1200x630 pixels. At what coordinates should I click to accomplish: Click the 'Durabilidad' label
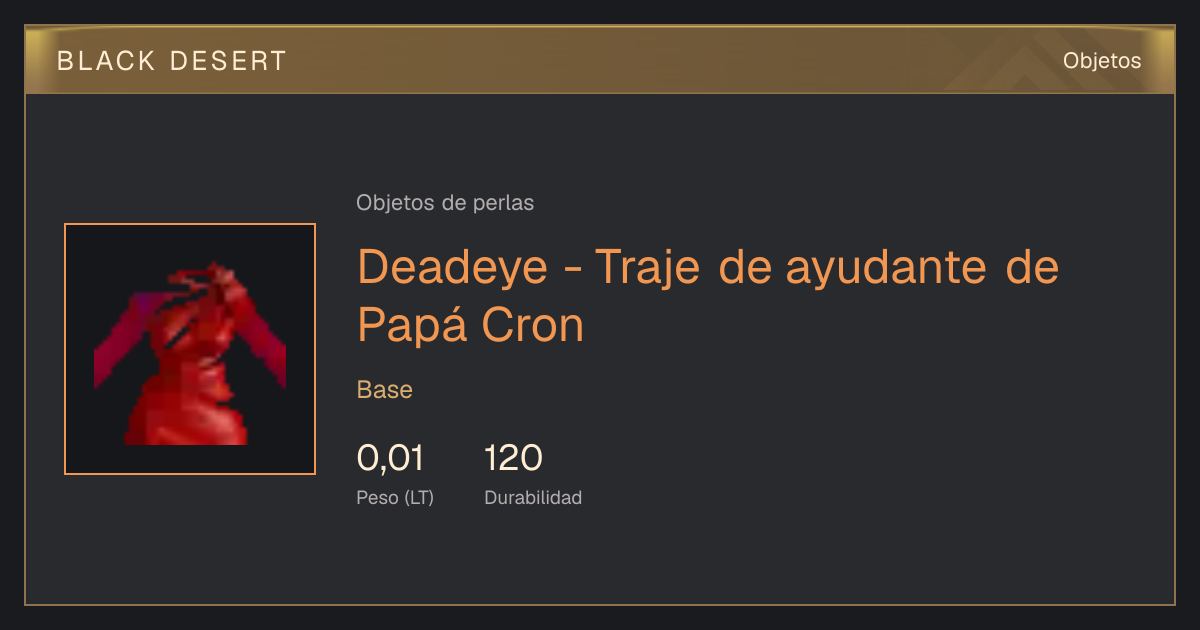tap(533, 498)
